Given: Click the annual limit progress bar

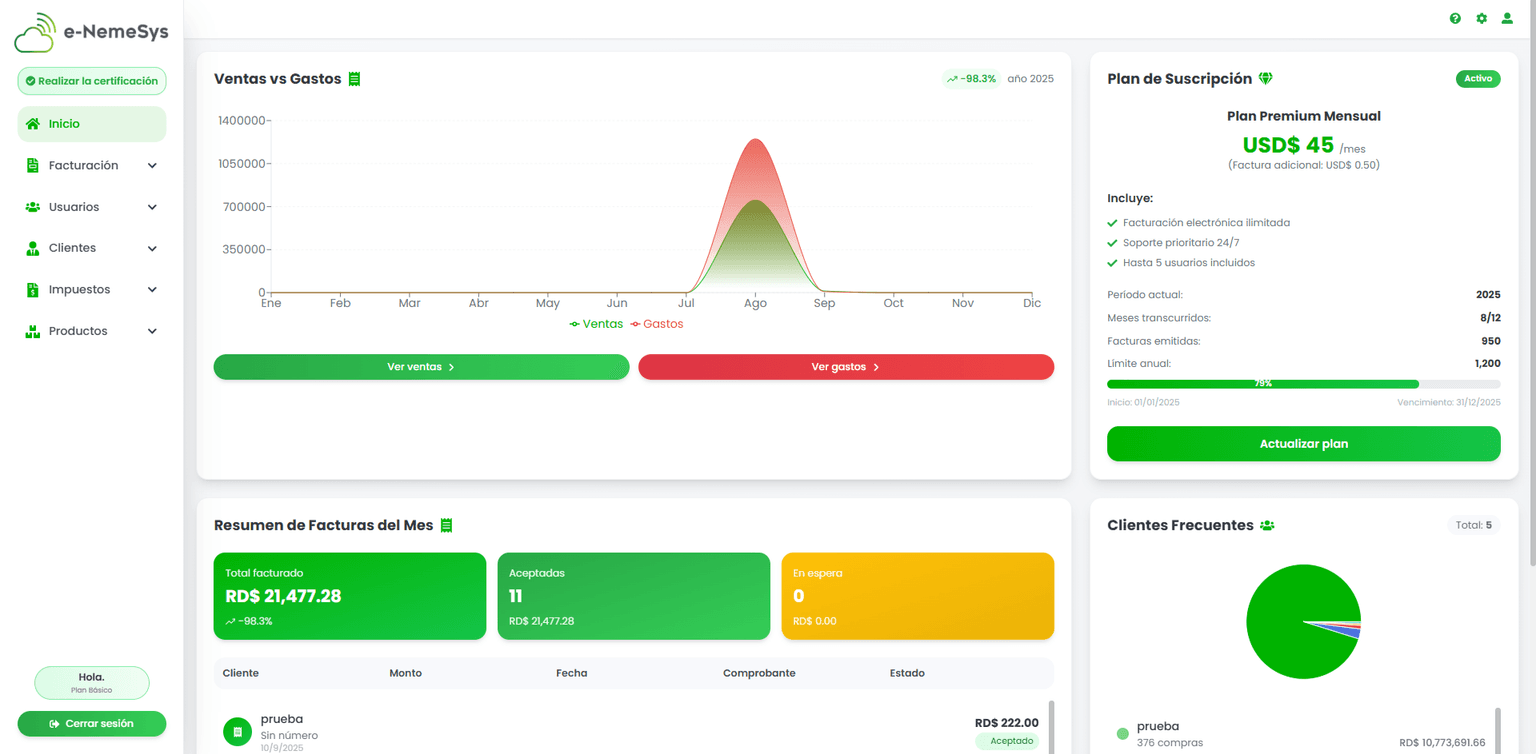Looking at the screenshot, I should pyautogui.click(x=1303, y=384).
